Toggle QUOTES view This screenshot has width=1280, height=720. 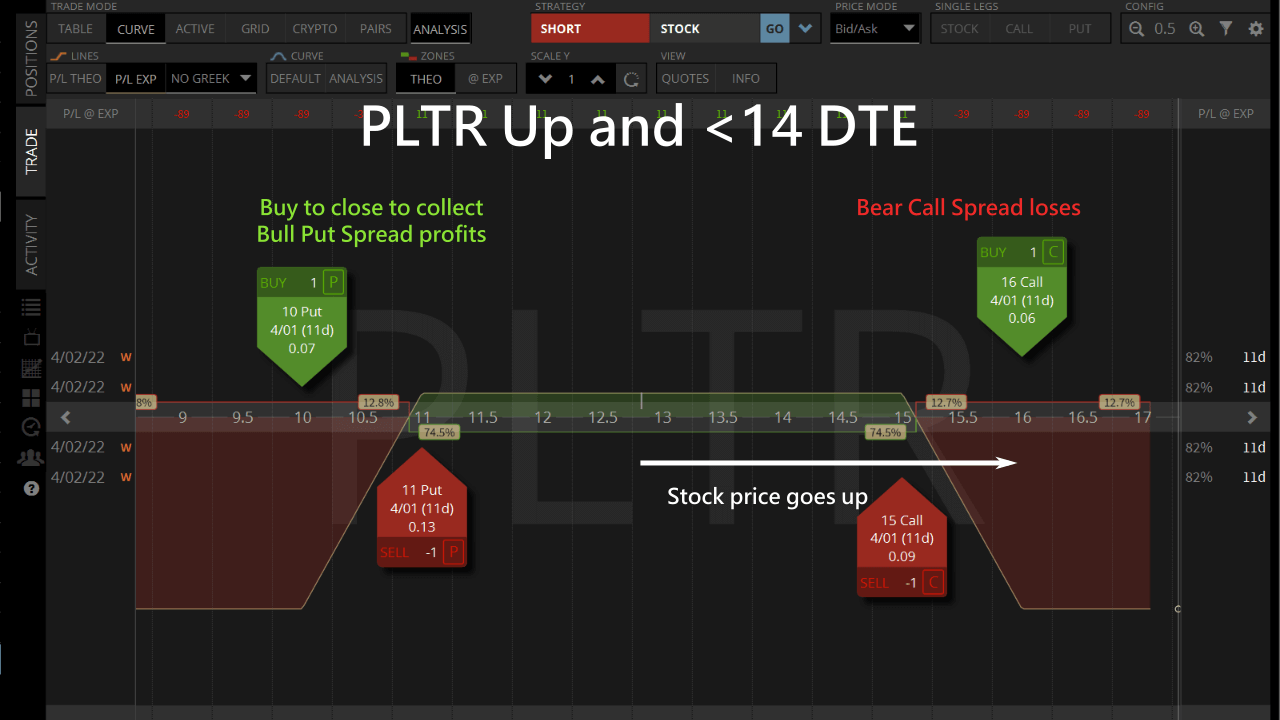point(686,78)
